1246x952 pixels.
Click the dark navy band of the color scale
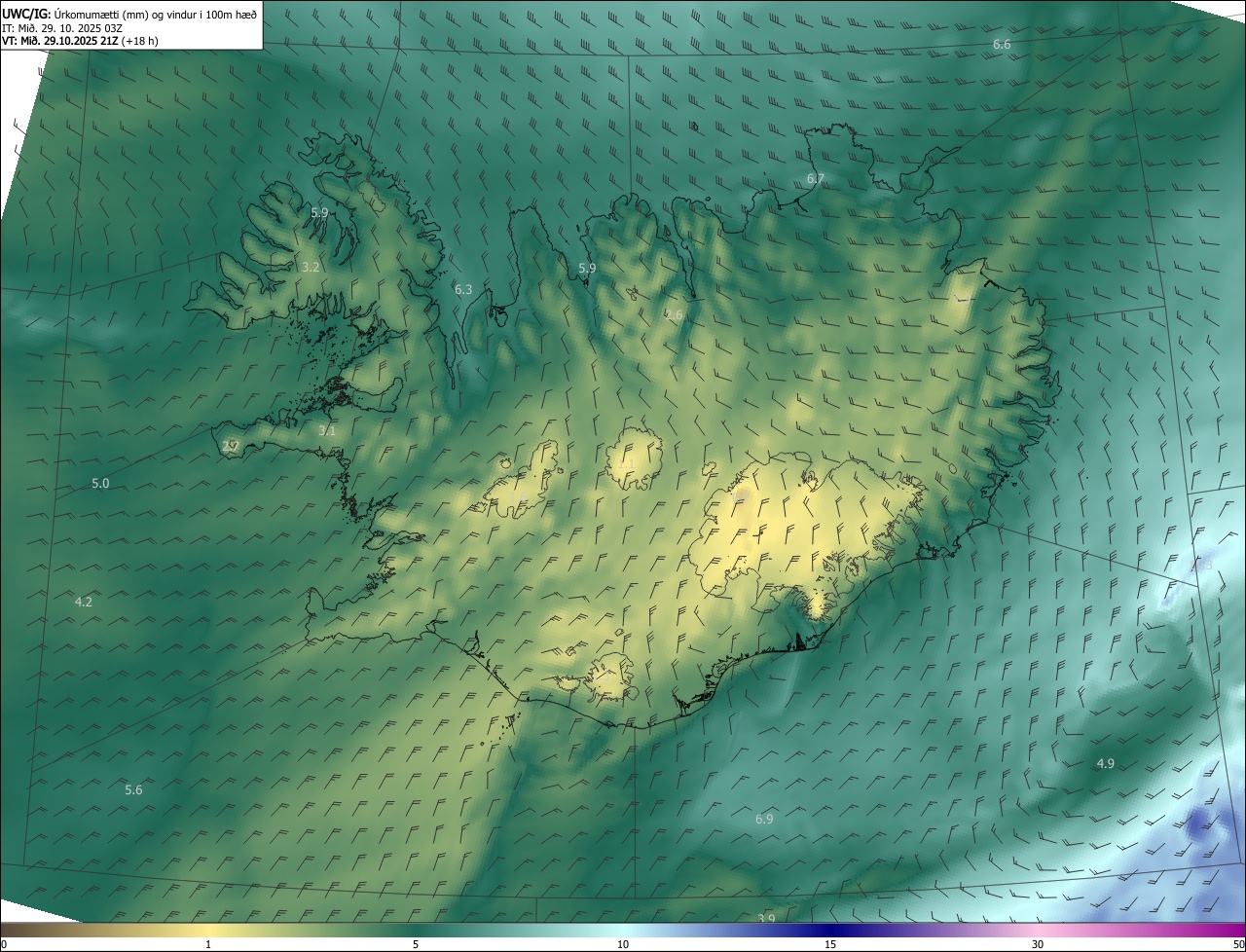click(830, 930)
